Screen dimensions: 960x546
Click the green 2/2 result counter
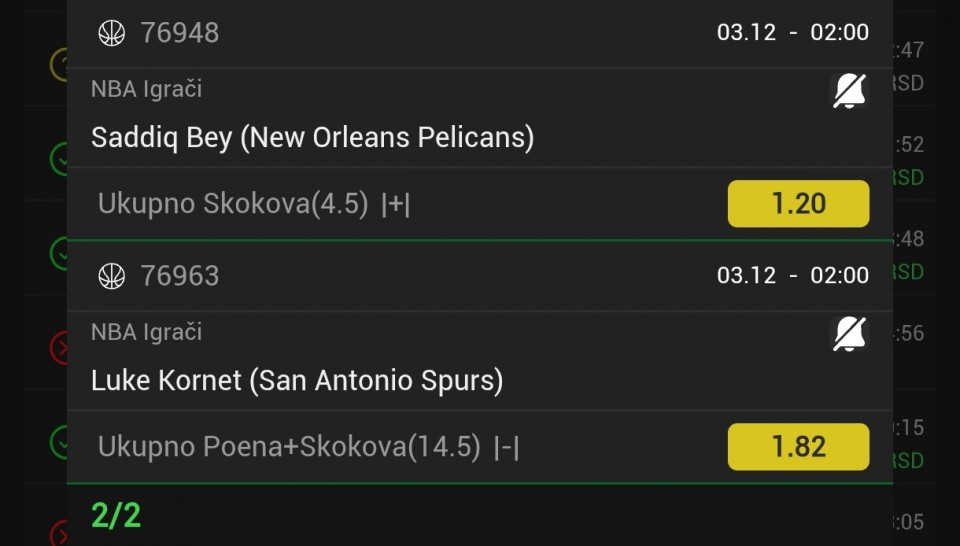(116, 516)
